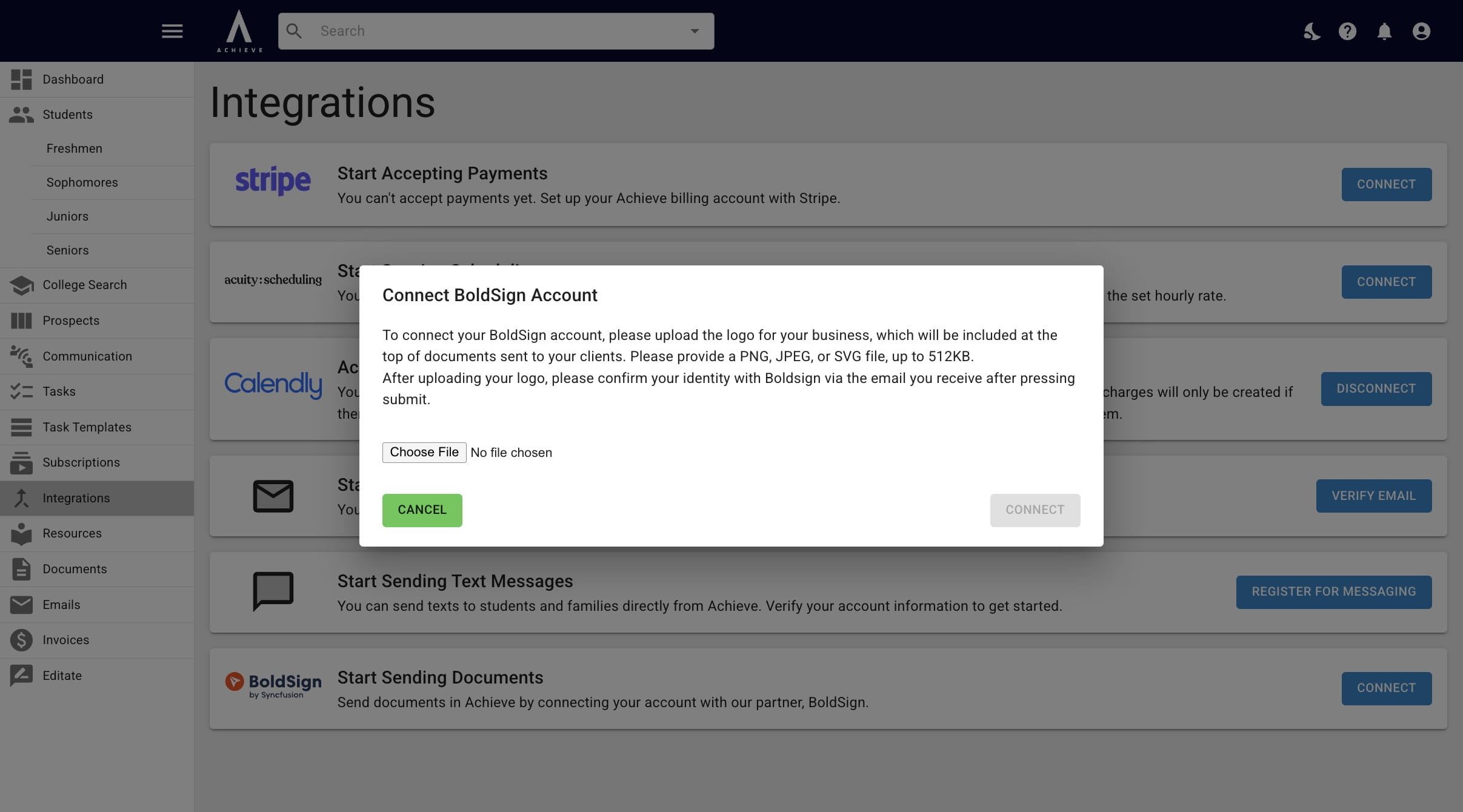The width and height of the screenshot is (1463, 812).
Task: Open the hamburger menu icon
Action: tap(172, 31)
